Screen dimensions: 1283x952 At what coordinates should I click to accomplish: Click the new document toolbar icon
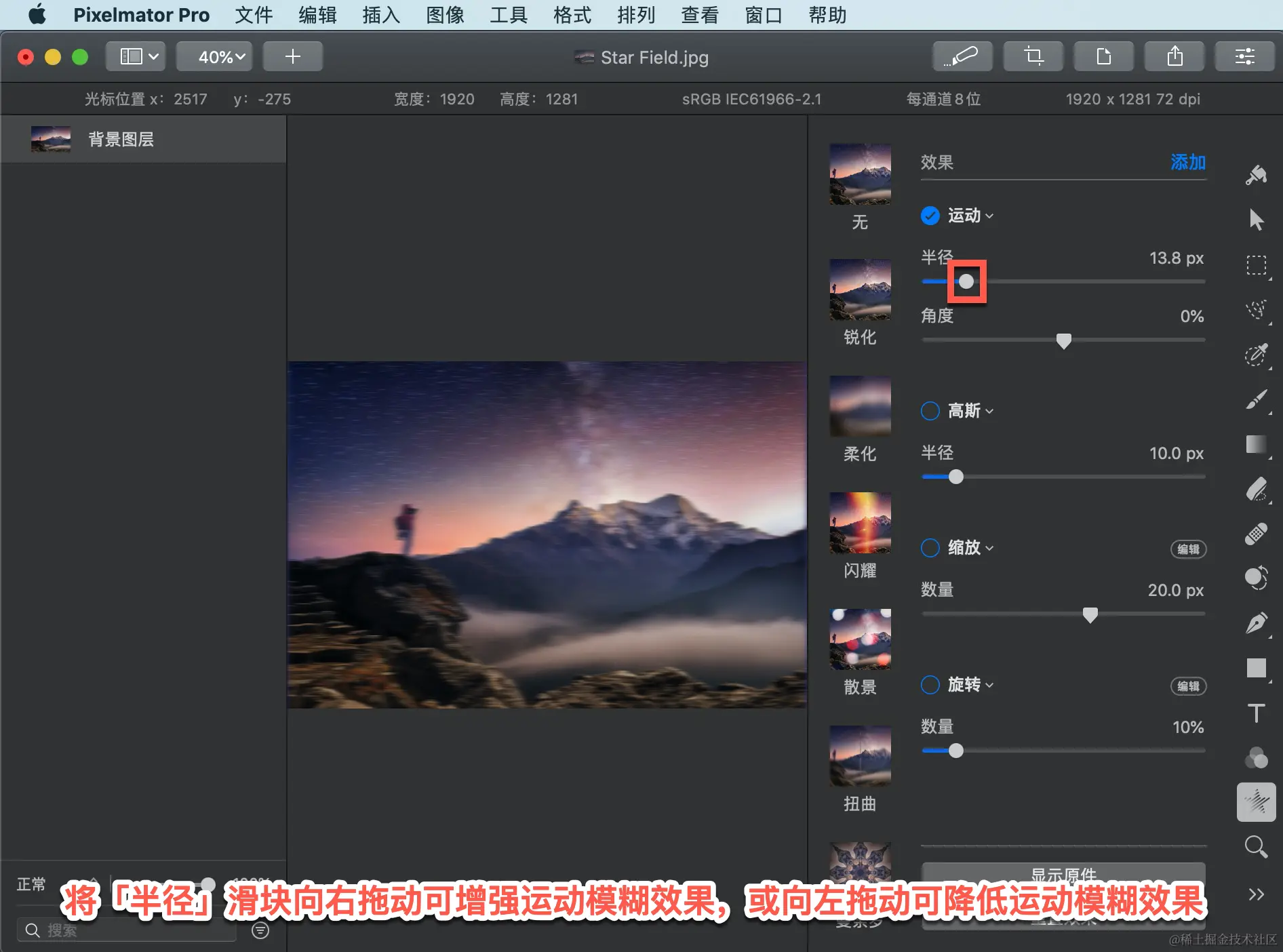tap(1103, 56)
